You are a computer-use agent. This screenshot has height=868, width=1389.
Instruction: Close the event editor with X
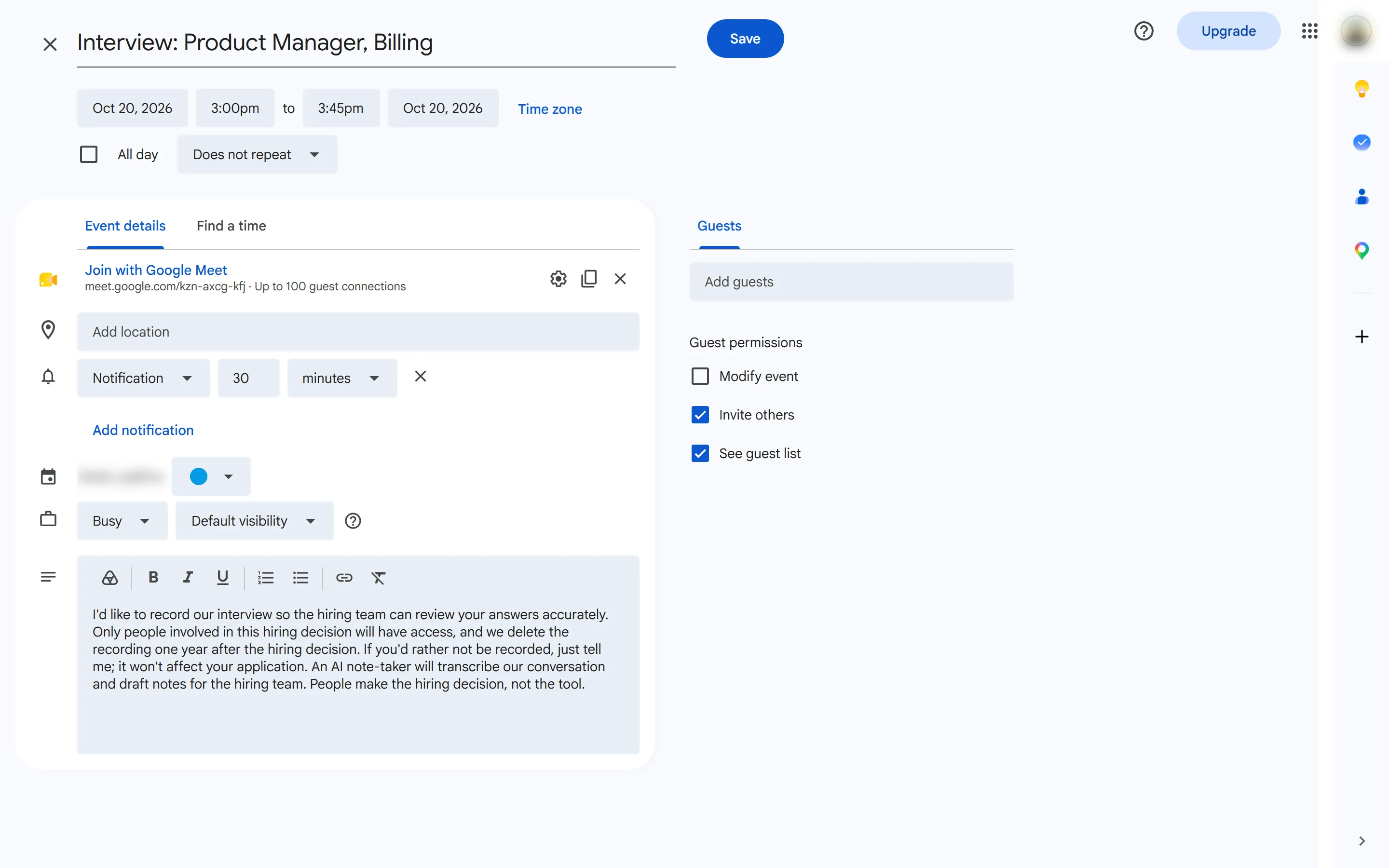(50, 44)
